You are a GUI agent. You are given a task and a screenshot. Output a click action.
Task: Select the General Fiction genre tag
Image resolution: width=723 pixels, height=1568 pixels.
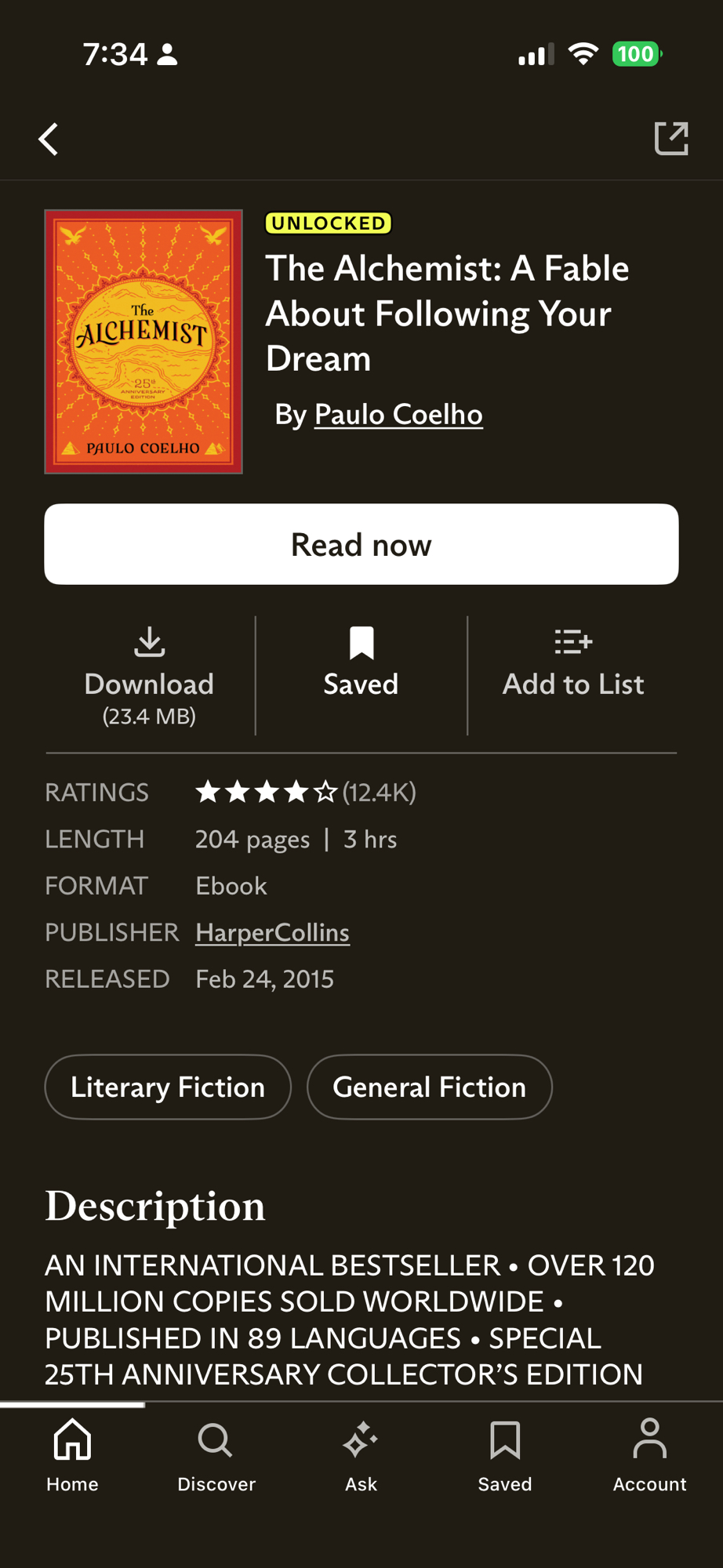(x=429, y=1087)
